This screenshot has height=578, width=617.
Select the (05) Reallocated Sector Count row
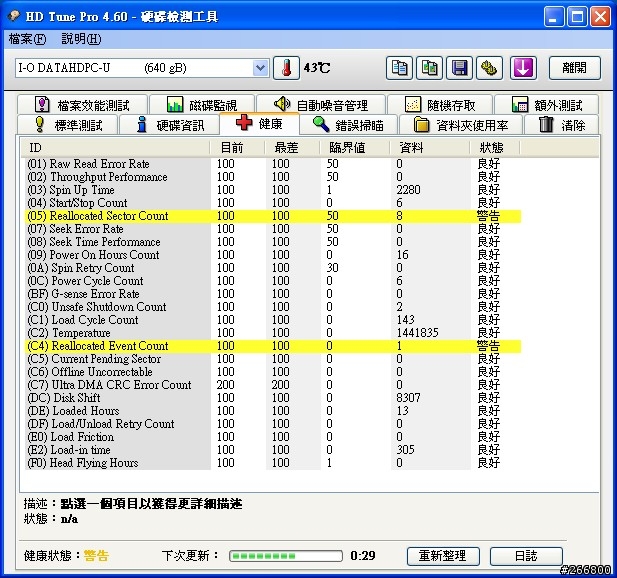point(273,216)
